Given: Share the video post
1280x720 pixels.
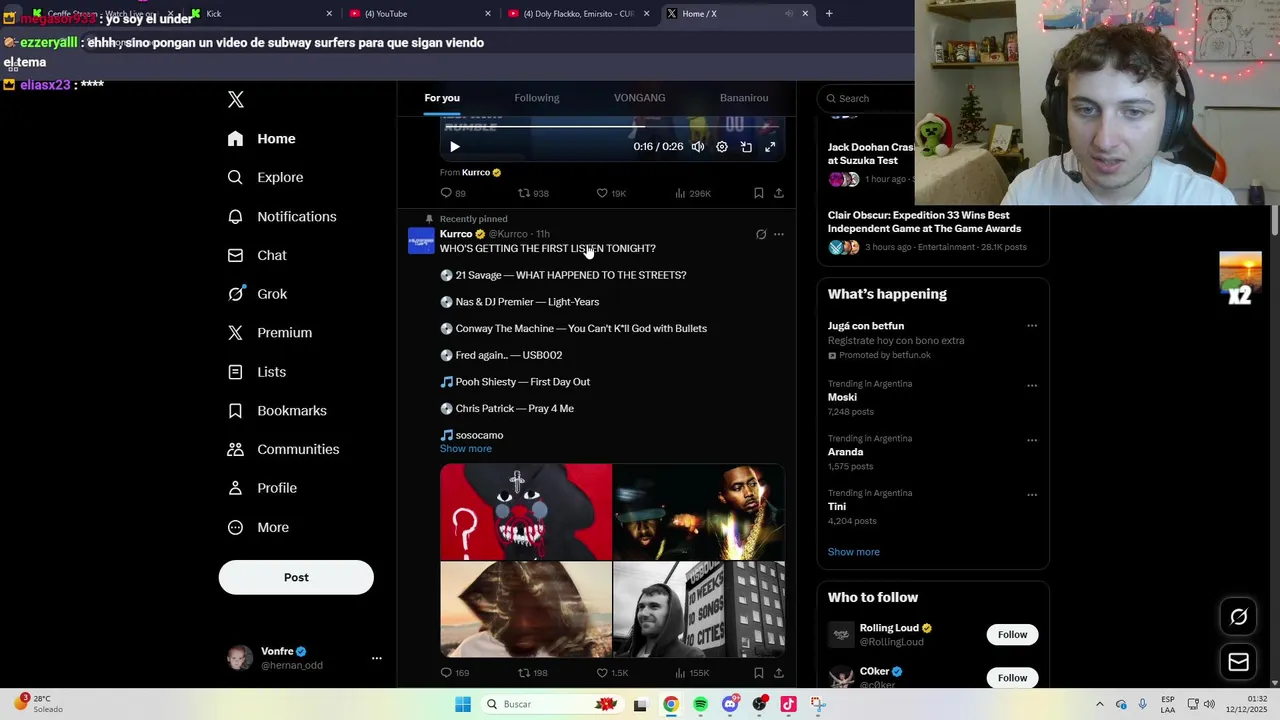Looking at the screenshot, I should 779,193.
